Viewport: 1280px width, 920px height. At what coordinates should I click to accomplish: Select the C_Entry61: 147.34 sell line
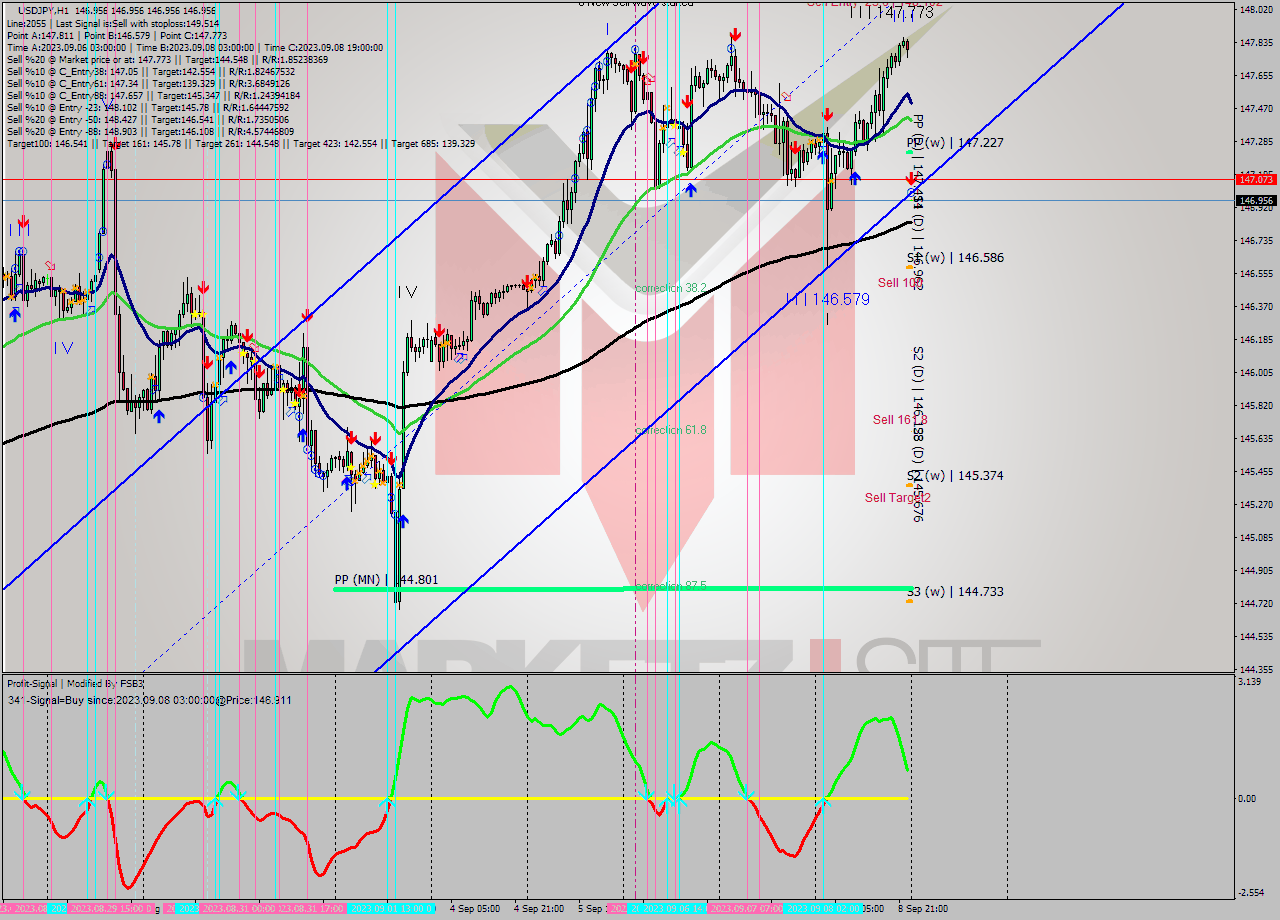[150, 83]
